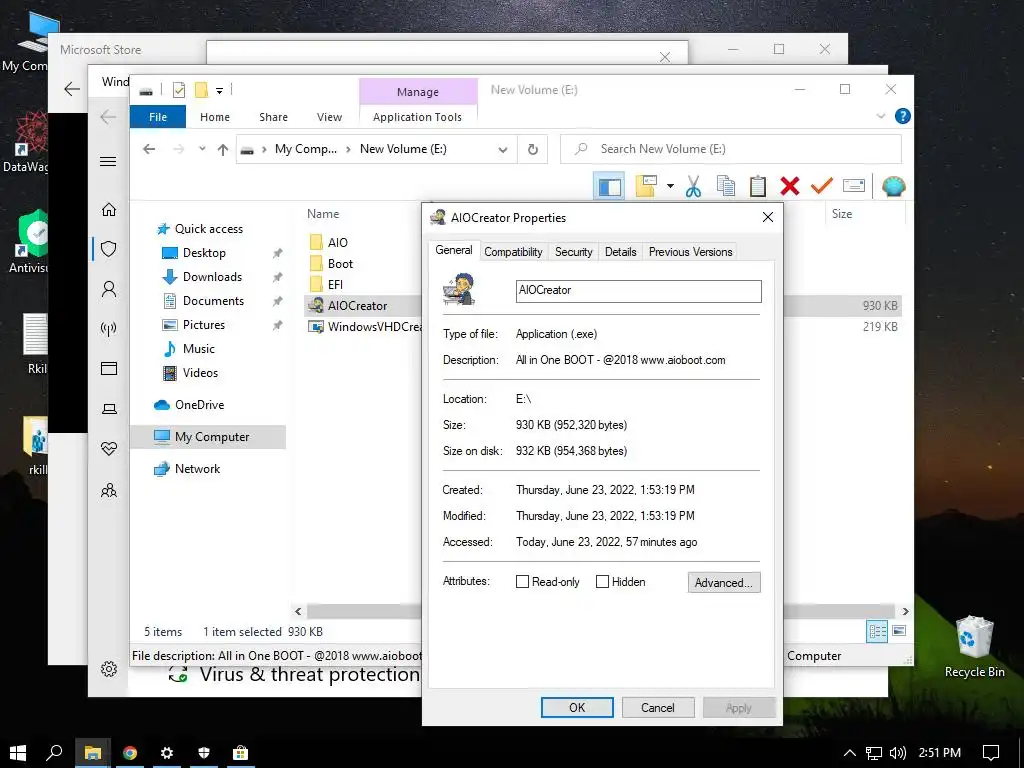Screen dimensions: 1024x768
Task: Click the horizontal scrollbar right arrow
Action: [x=905, y=611]
